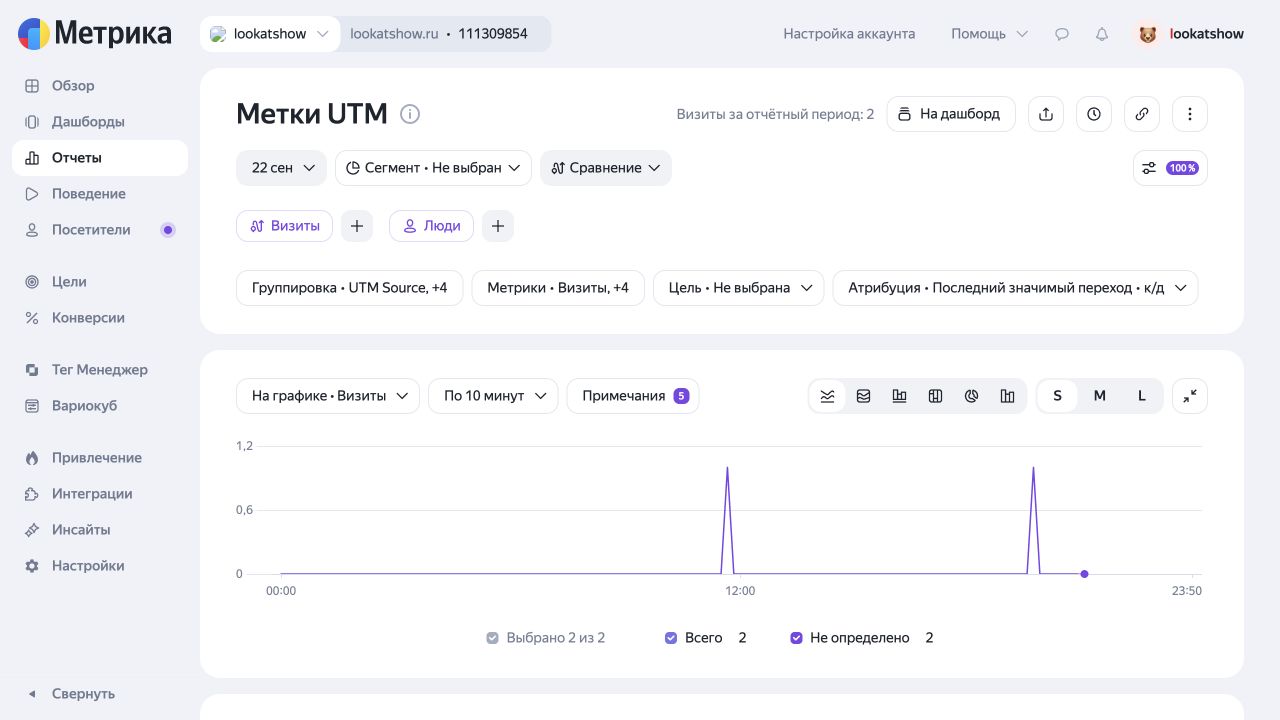1280x720 pixels.
Task: Open the 22 сен date dropdown
Action: (282, 168)
